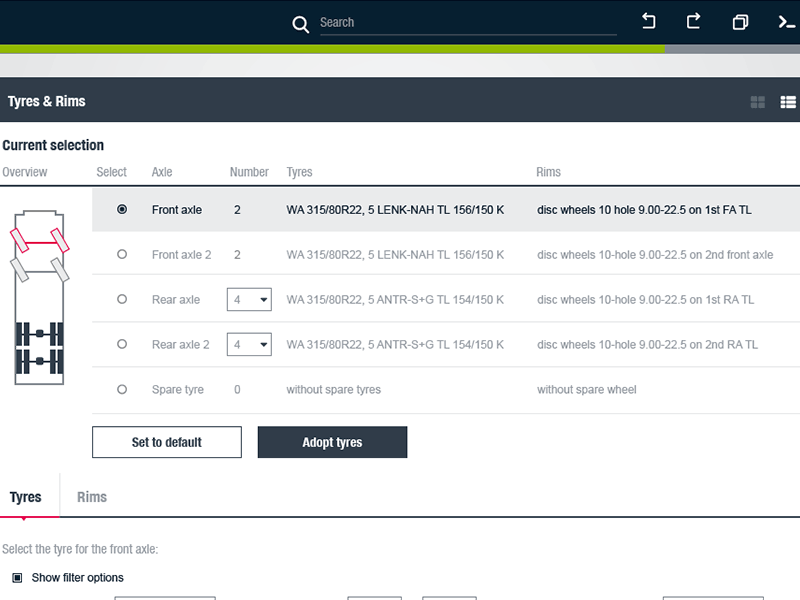Select the Front axle 2 radio button
800x600 pixels.
122,254
